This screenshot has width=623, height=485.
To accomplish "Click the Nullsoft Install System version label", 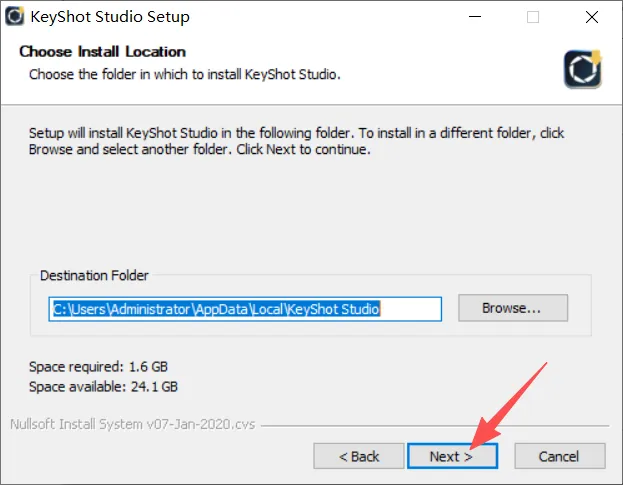I will click(x=132, y=424).
